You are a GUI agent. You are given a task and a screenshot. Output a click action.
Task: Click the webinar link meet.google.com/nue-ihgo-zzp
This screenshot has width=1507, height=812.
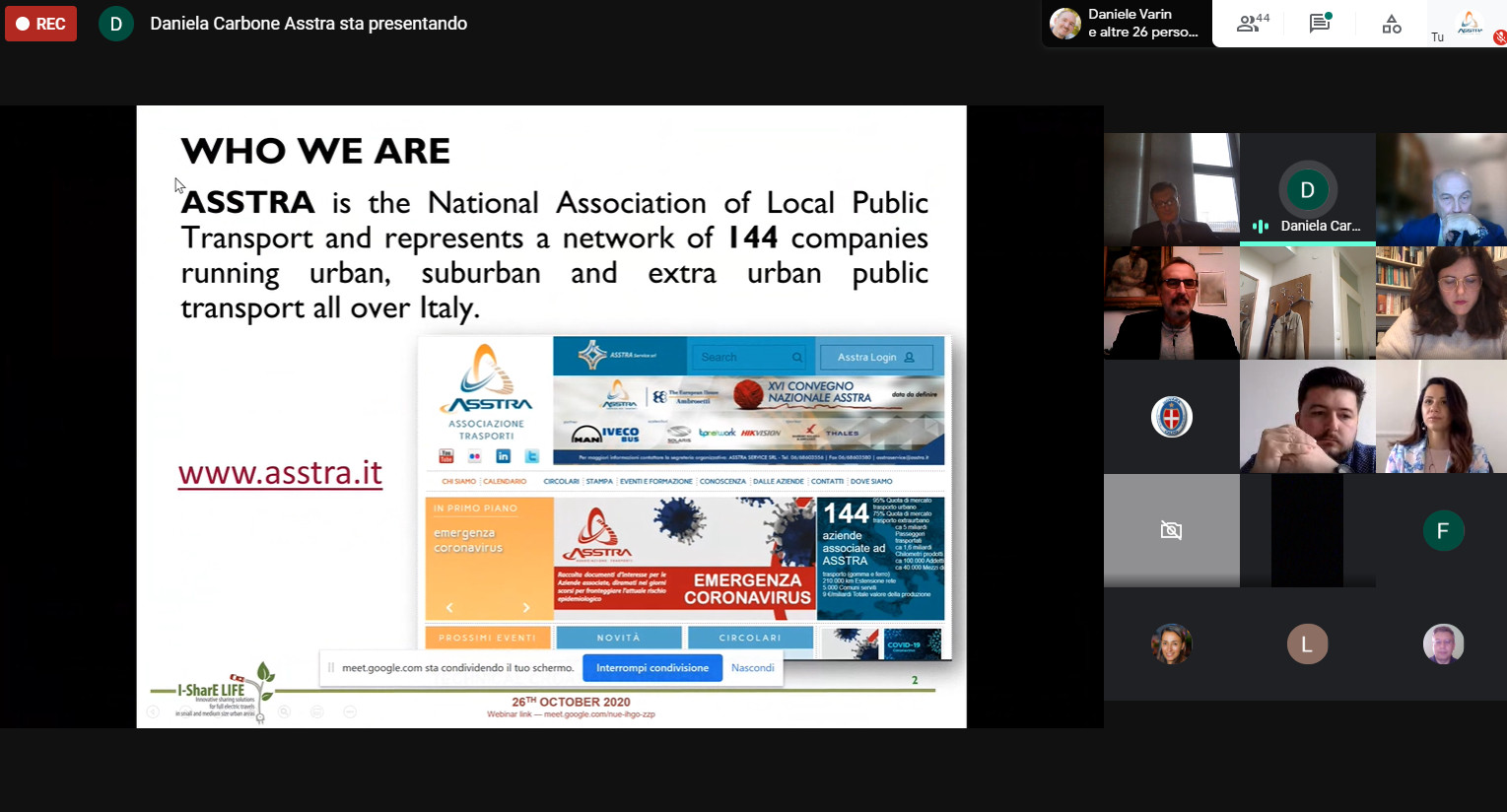click(x=599, y=714)
